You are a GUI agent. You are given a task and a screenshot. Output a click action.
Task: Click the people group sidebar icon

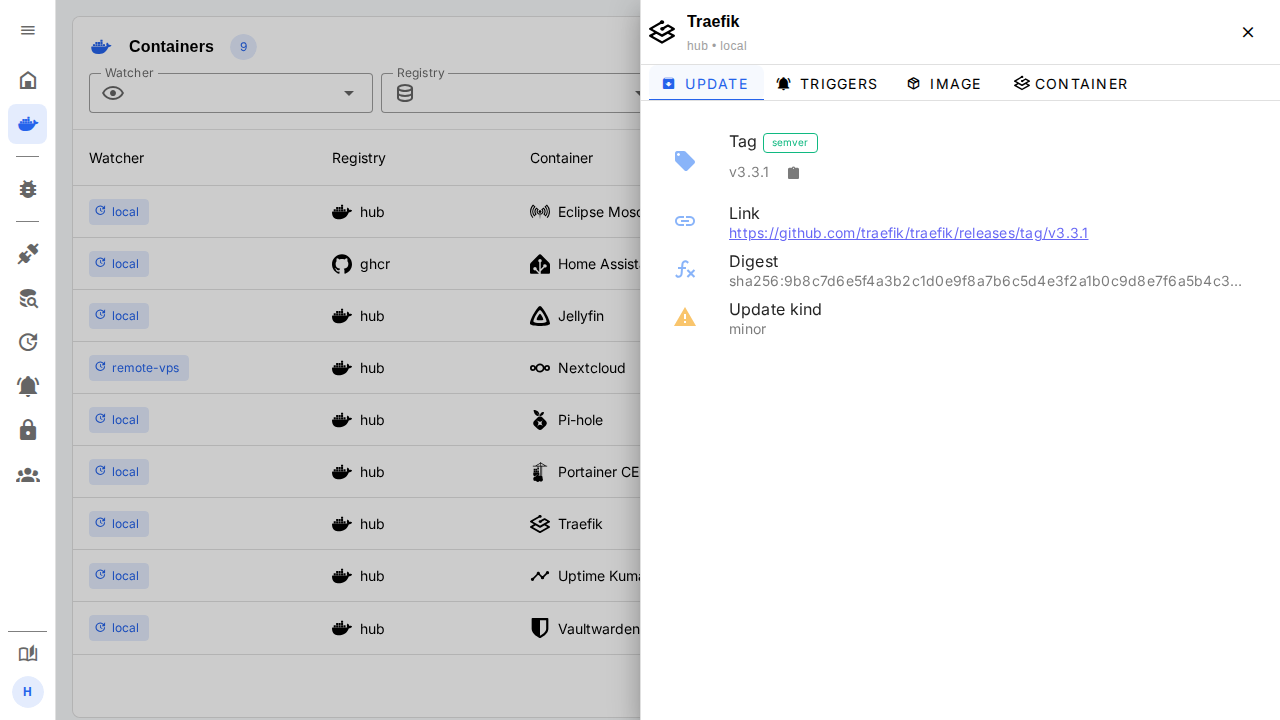[x=28, y=475]
